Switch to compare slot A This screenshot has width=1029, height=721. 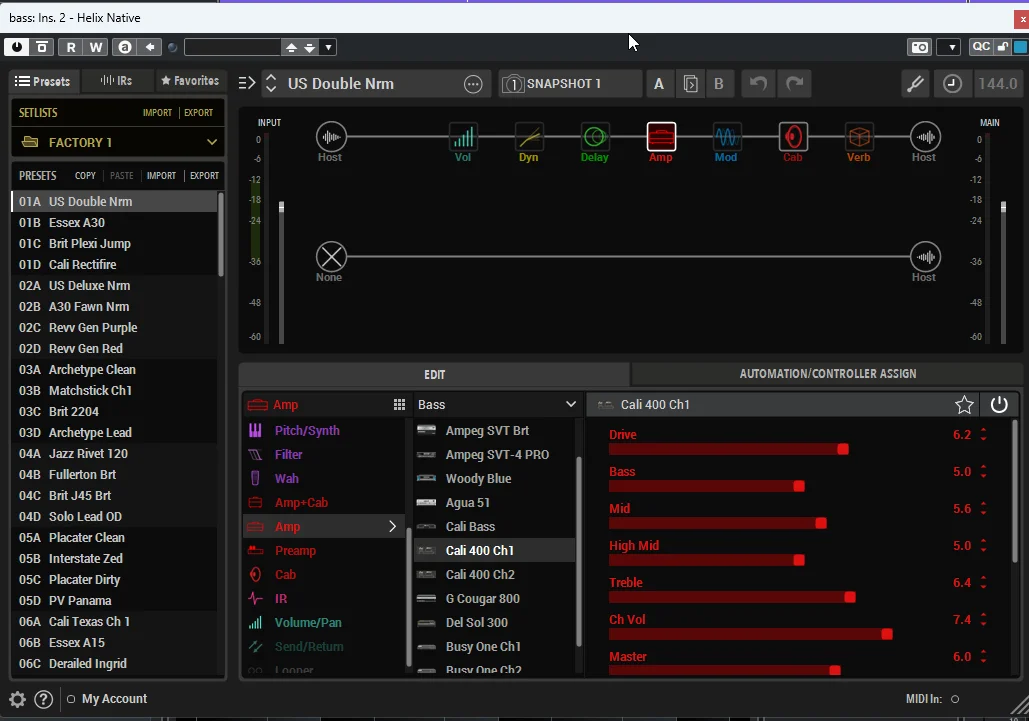coord(659,84)
